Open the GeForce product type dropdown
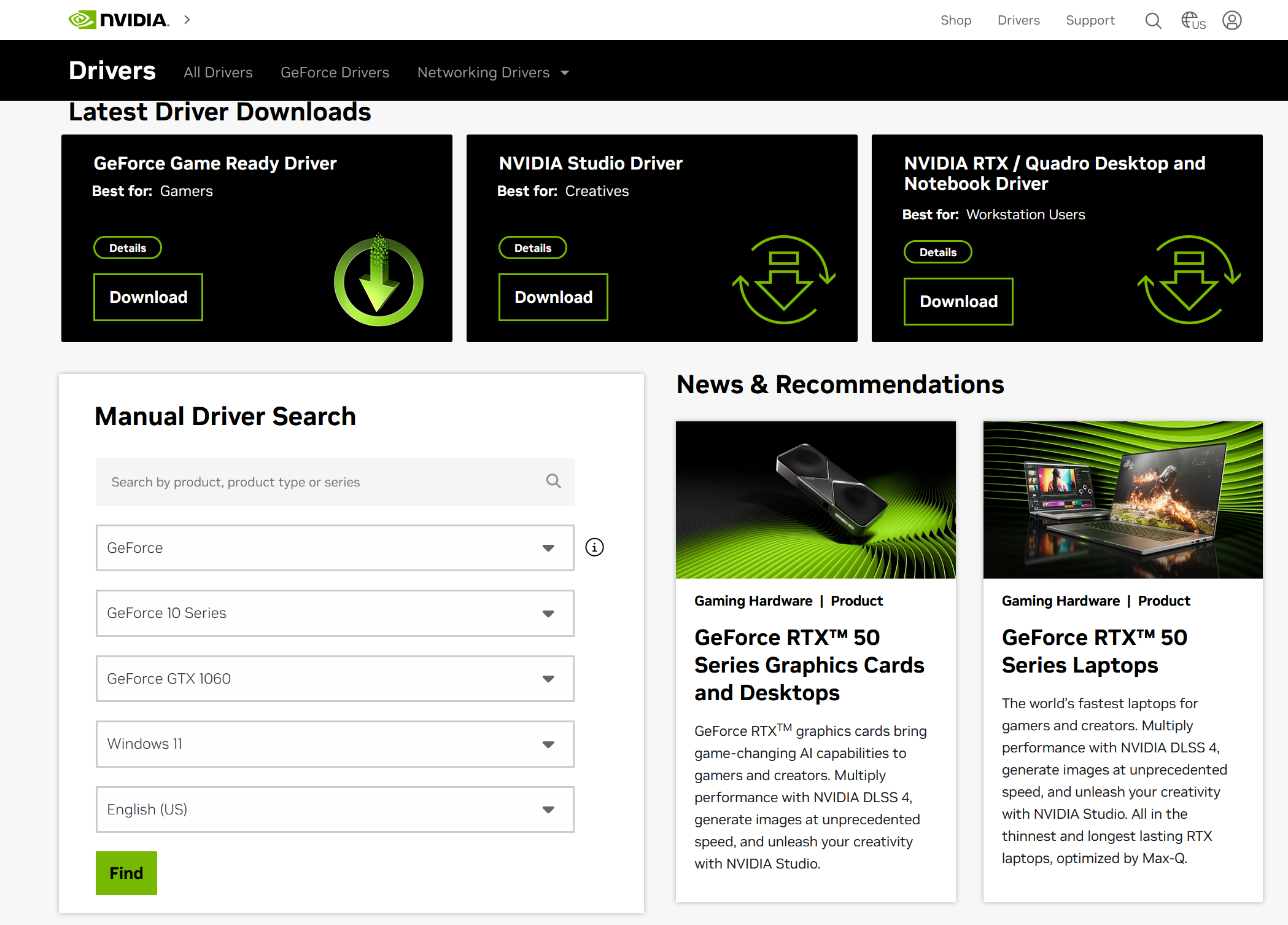The height and width of the screenshot is (925, 1288). coord(335,548)
